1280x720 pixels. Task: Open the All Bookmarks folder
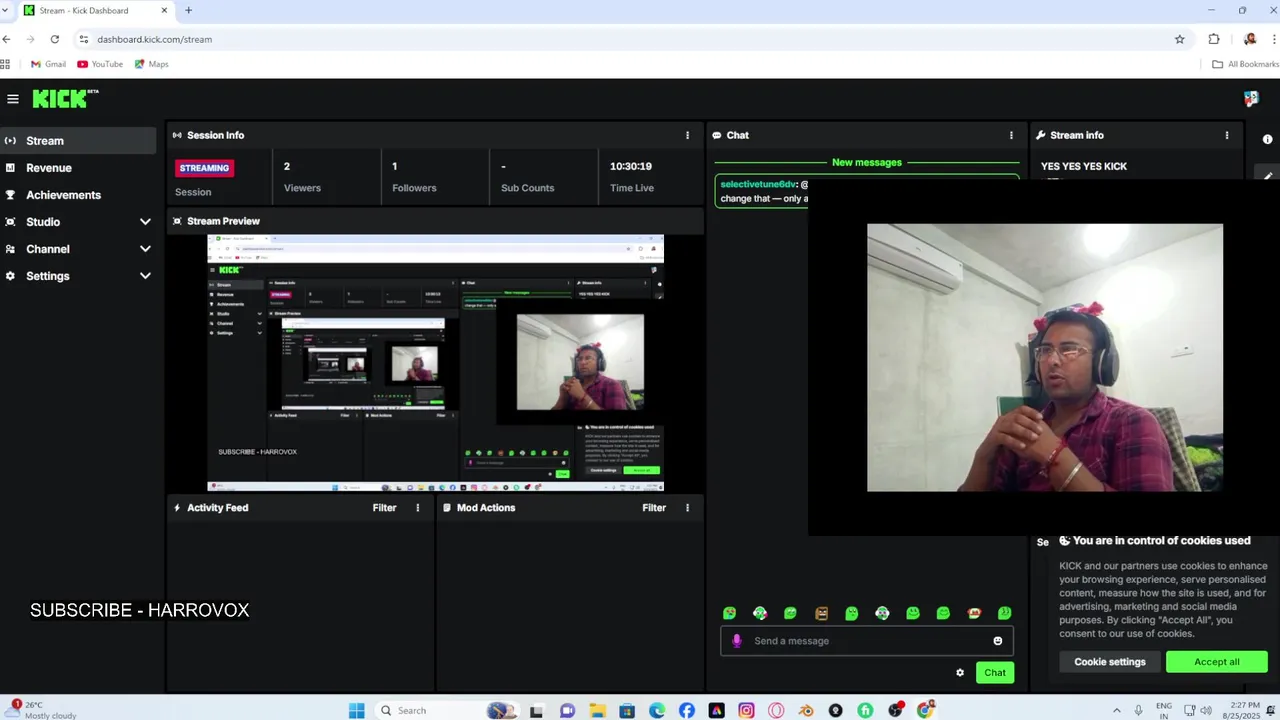(1245, 64)
